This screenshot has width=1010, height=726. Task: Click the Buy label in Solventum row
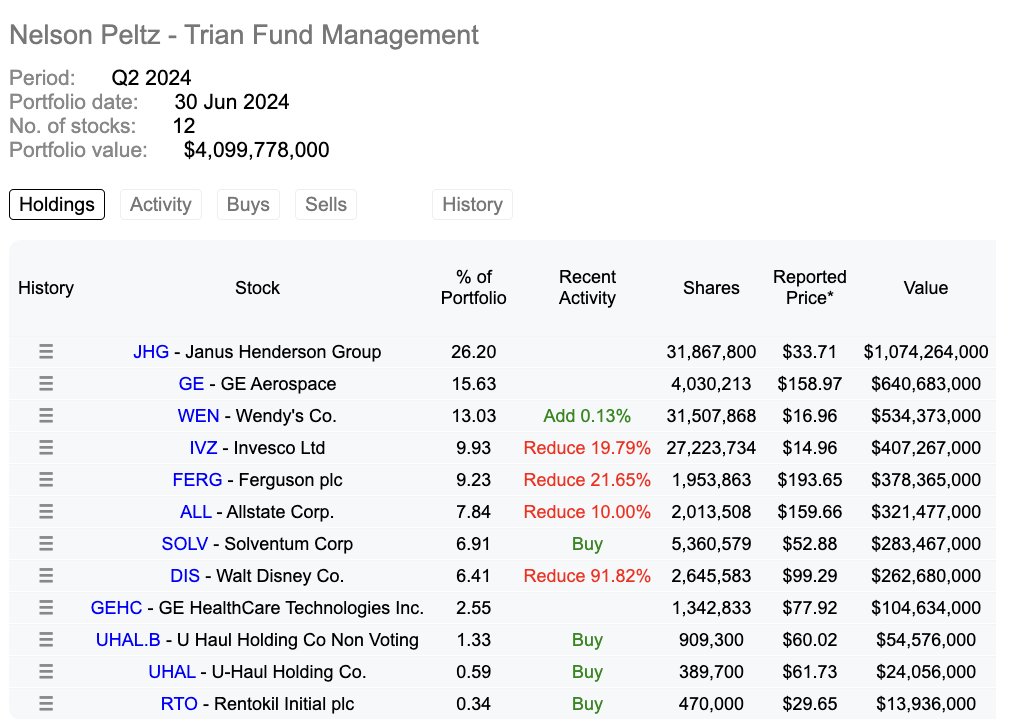point(587,544)
